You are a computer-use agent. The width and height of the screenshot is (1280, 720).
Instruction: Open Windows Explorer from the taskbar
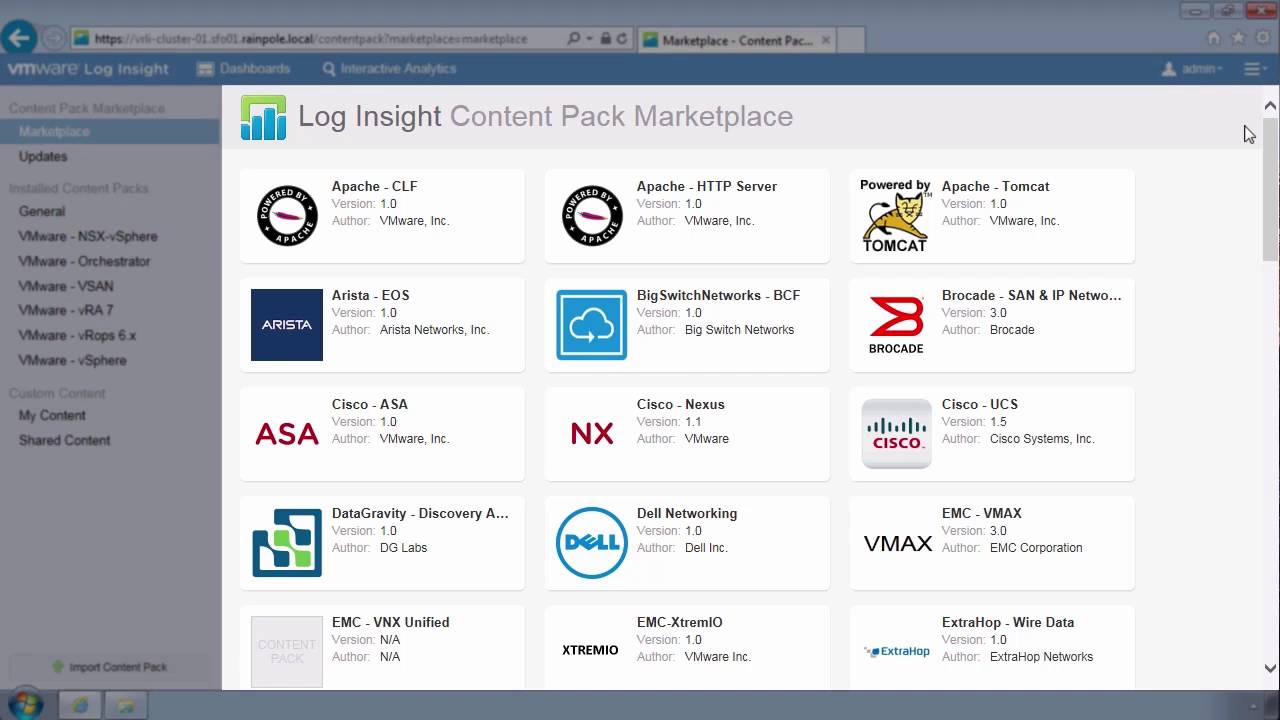pyautogui.click(x=126, y=705)
